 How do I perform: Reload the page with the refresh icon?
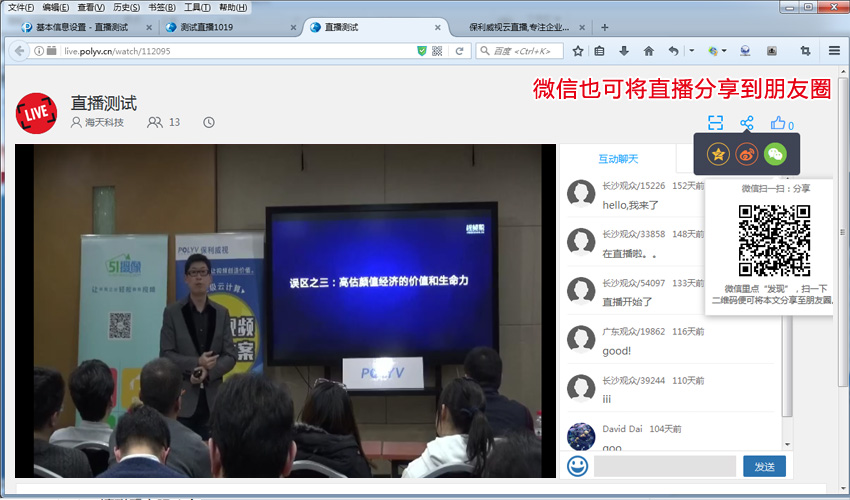click(x=460, y=51)
